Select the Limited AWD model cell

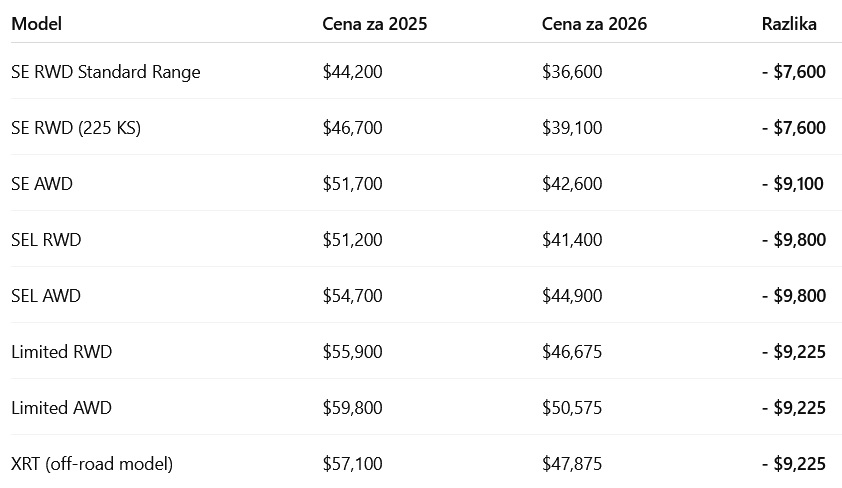pos(61,408)
